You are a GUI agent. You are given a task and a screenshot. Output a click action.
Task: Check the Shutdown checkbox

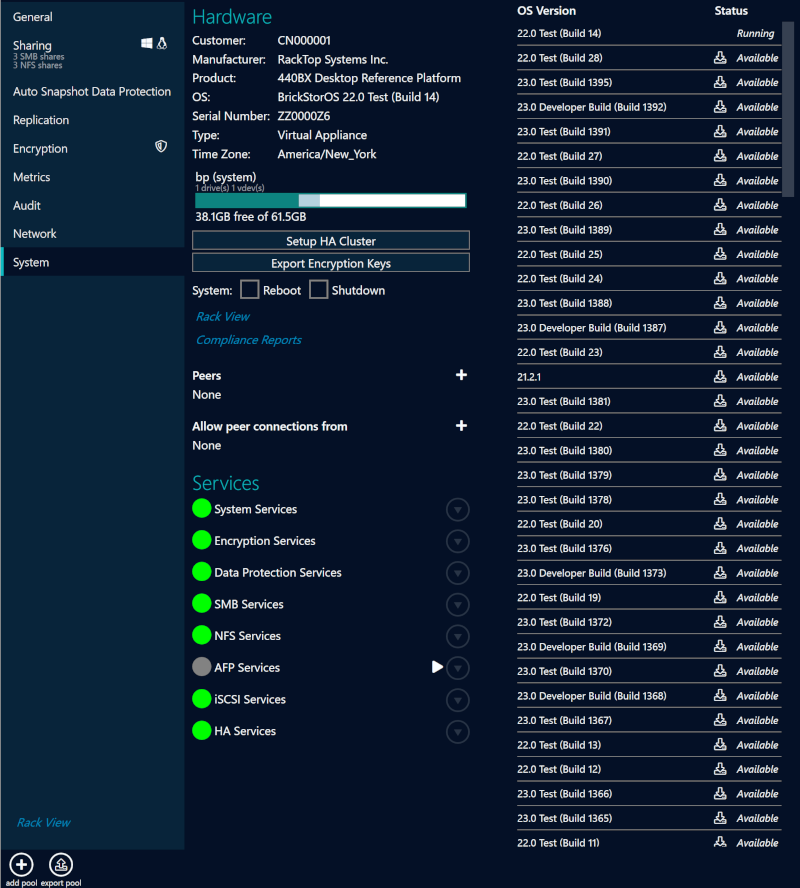[x=317, y=289]
